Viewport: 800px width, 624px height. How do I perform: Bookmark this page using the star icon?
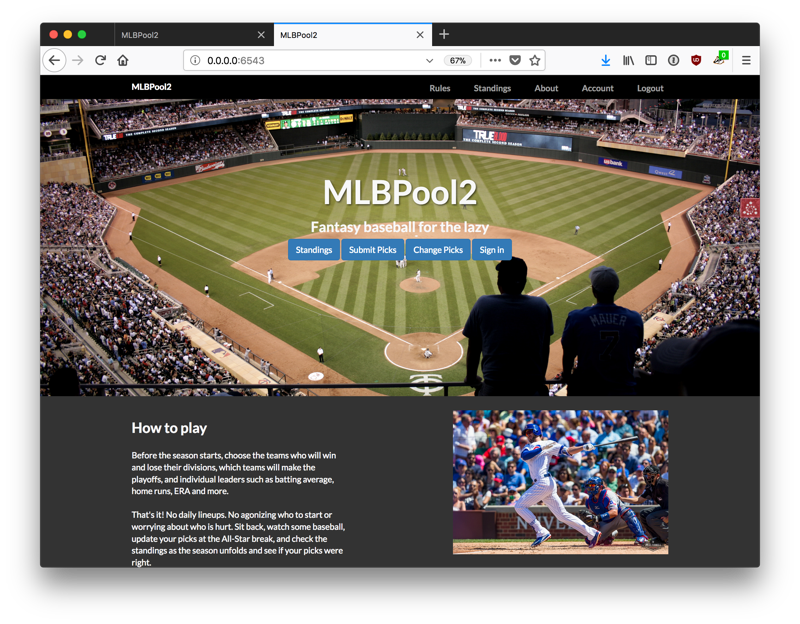[x=536, y=60]
